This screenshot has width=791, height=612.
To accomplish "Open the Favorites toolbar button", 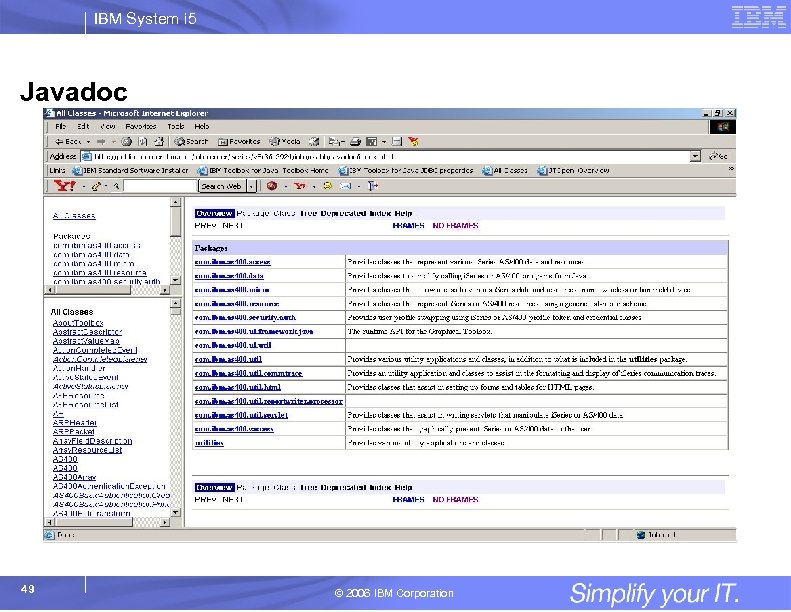I will [x=239, y=142].
